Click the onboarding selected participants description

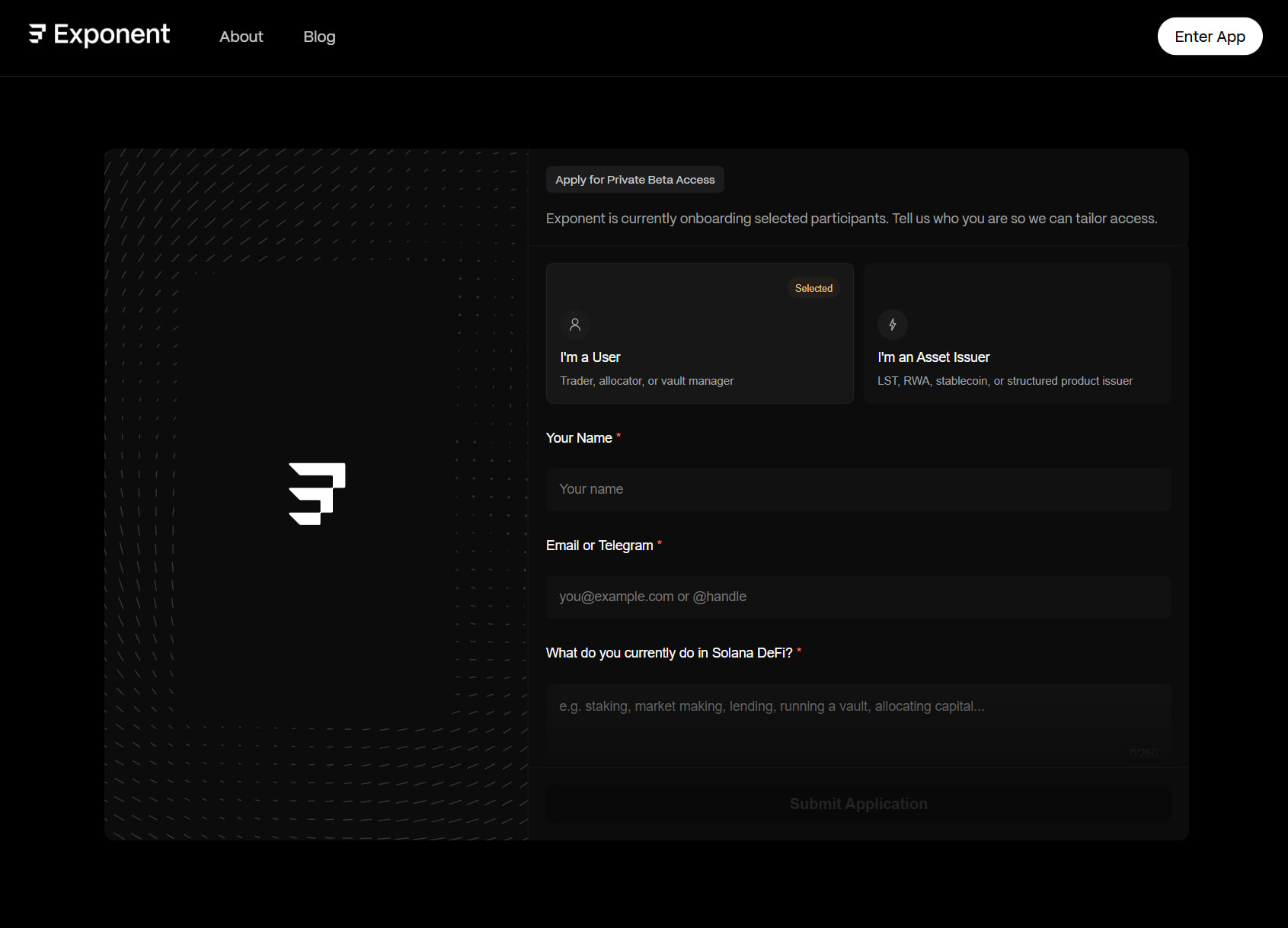852,219
